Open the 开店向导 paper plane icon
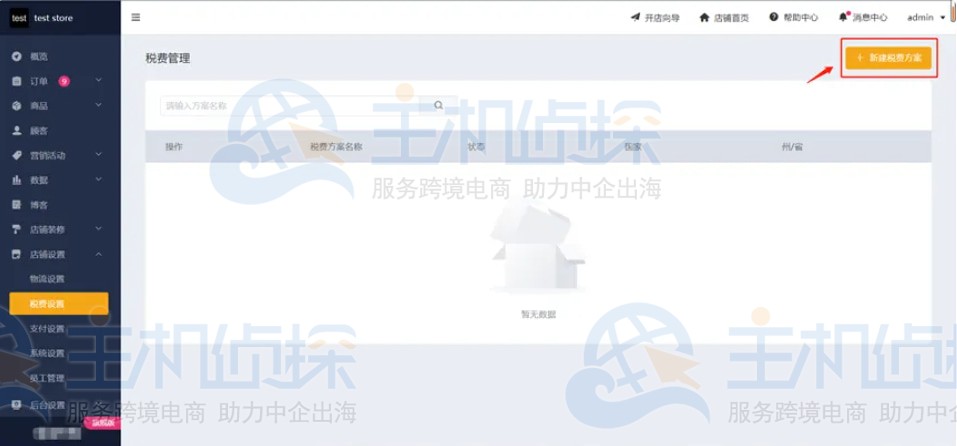957x446 pixels. pos(635,17)
